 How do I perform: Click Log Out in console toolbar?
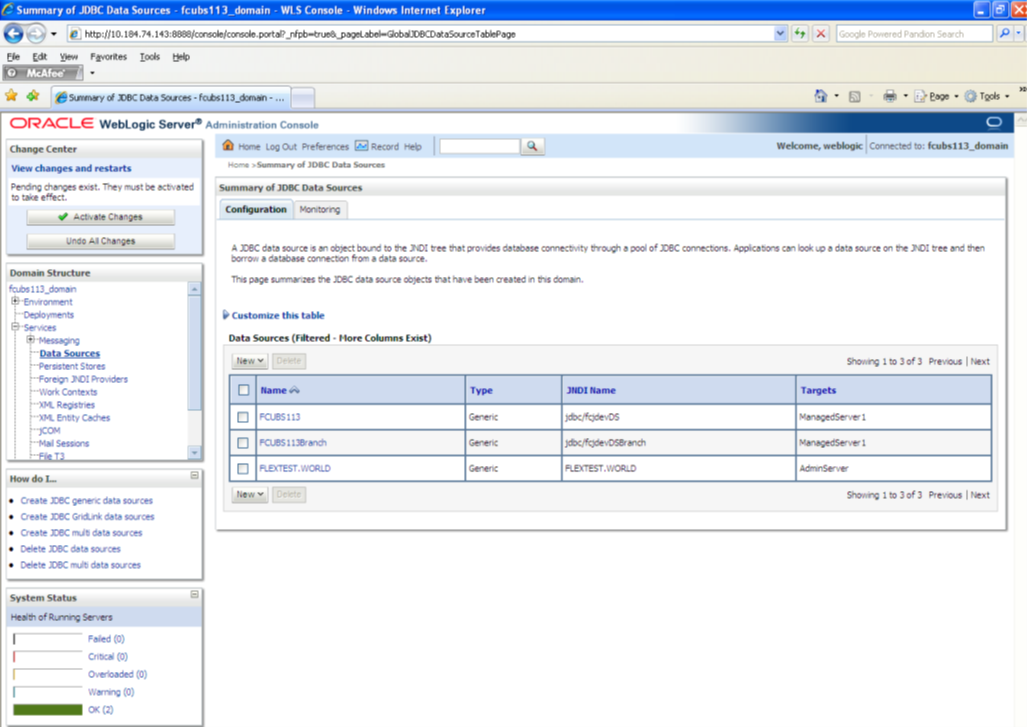[x=281, y=147]
